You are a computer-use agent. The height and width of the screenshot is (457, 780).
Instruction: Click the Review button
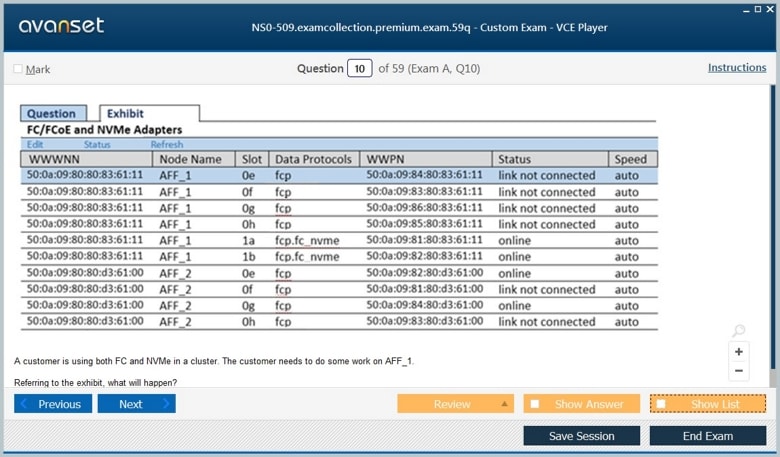click(x=455, y=404)
